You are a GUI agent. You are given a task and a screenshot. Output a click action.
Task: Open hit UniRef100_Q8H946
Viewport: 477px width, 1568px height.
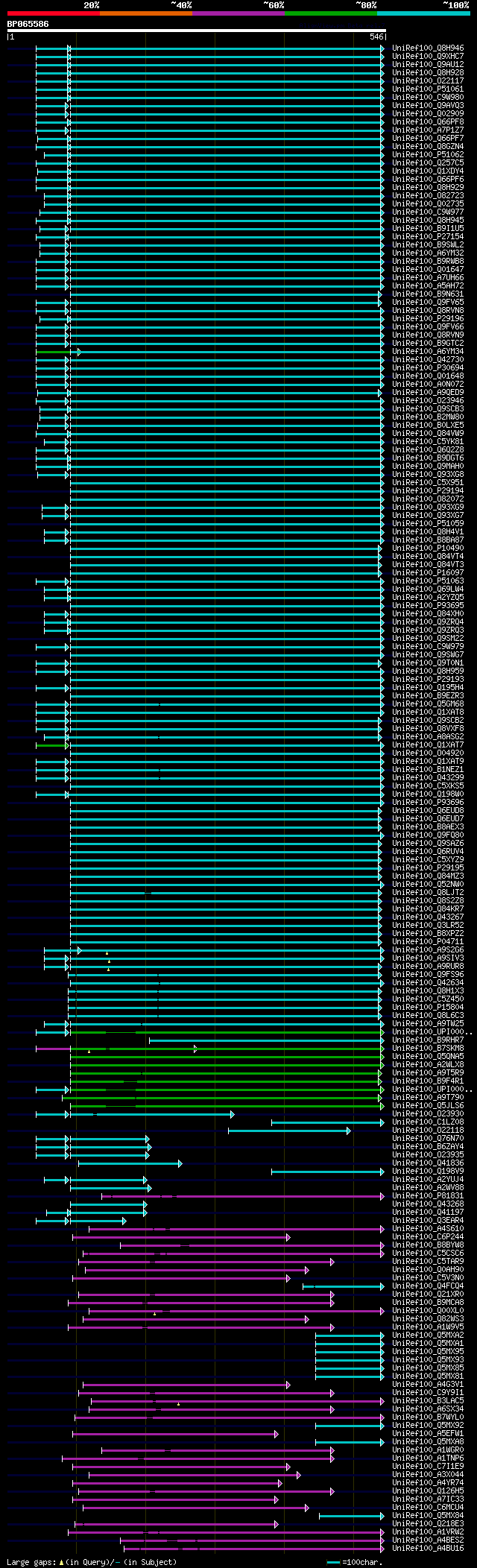pyautogui.click(x=428, y=48)
